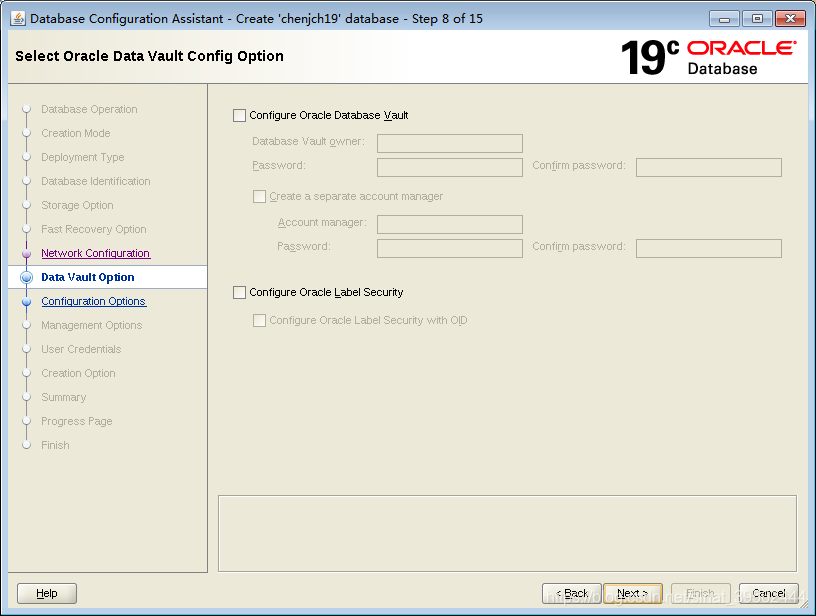
Task: Toggle Configure Oracle Label Security with OID
Action: (x=259, y=320)
